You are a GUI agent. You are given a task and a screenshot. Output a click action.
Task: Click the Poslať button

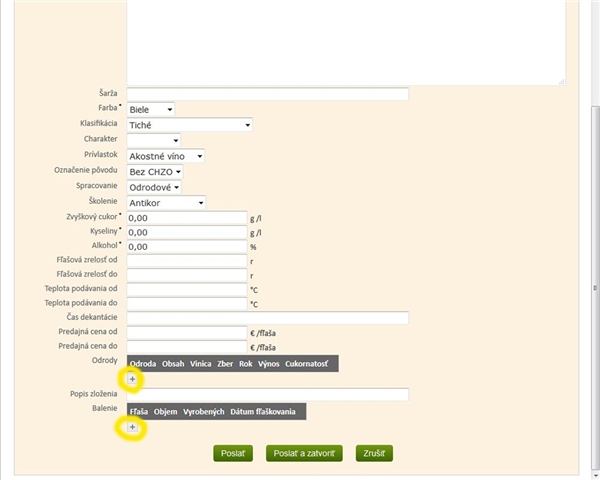(233, 453)
